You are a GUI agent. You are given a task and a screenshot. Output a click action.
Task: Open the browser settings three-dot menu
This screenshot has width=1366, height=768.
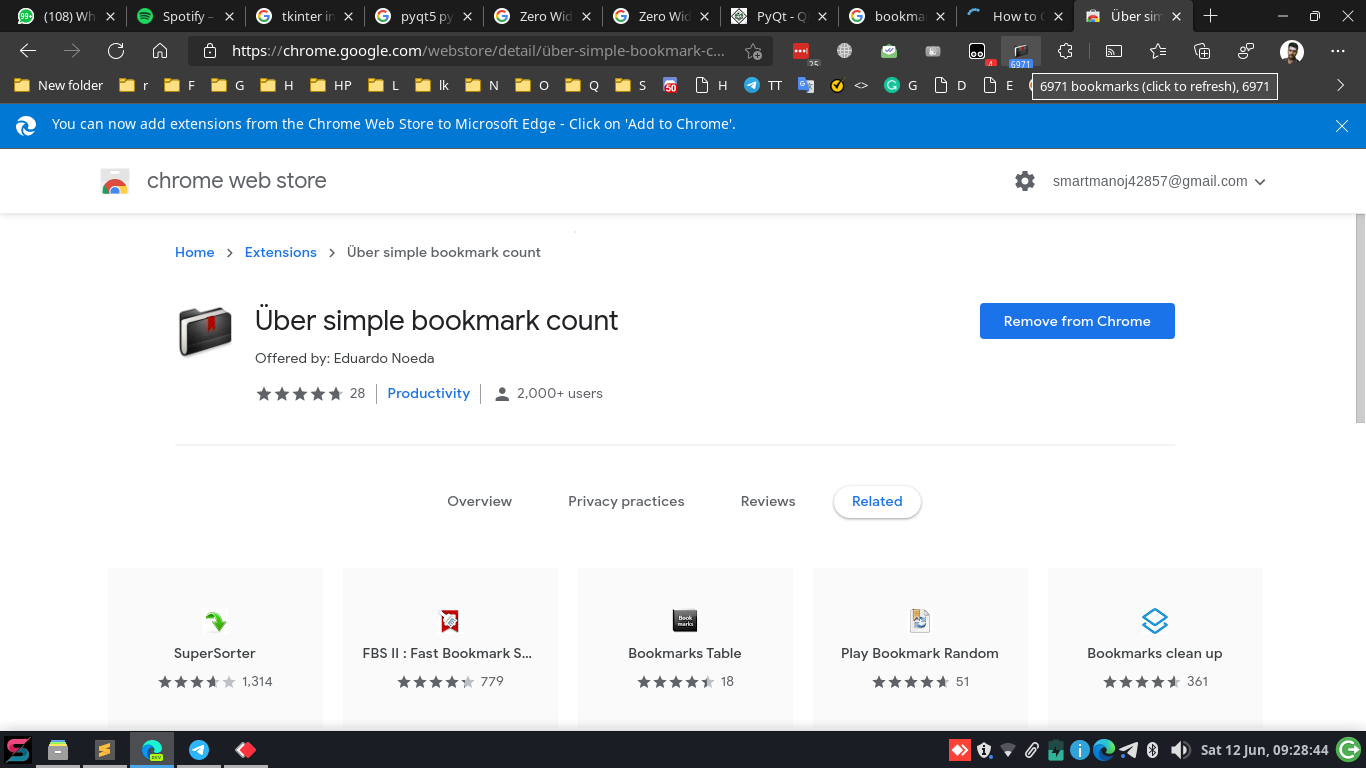1337,51
